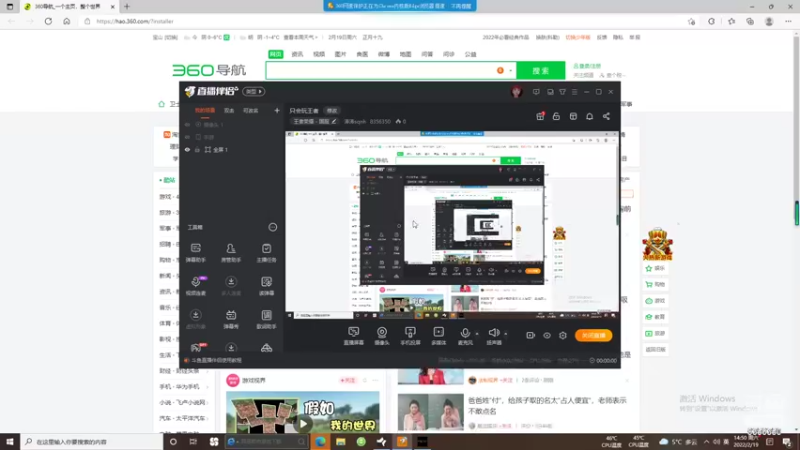Viewport: 800px width, 450px height.
Task: Select 全屏 1 source row
Action: click(231, 150)
